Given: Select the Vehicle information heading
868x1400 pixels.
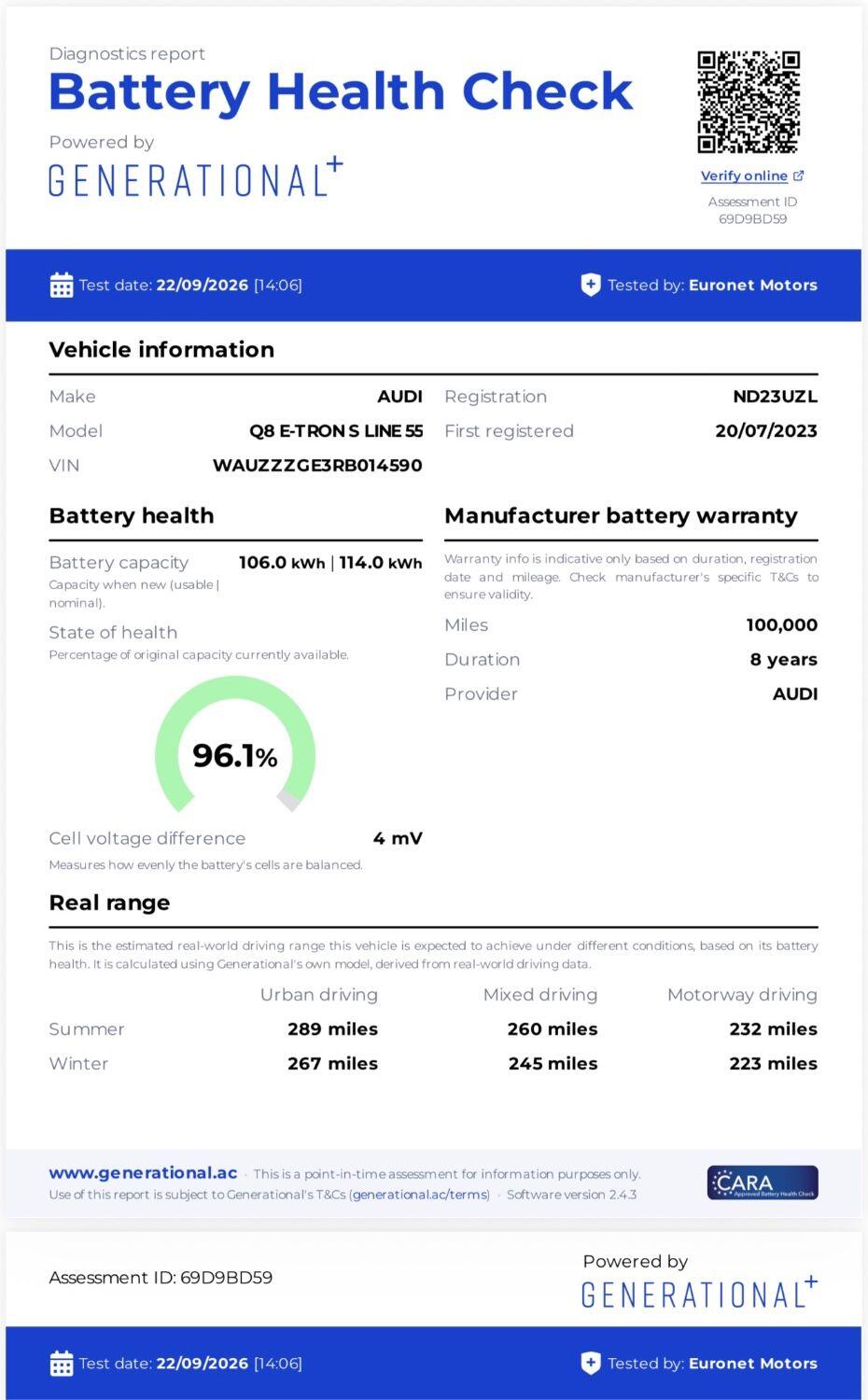Looking at the screenshot, I should [x=161, y=350].
